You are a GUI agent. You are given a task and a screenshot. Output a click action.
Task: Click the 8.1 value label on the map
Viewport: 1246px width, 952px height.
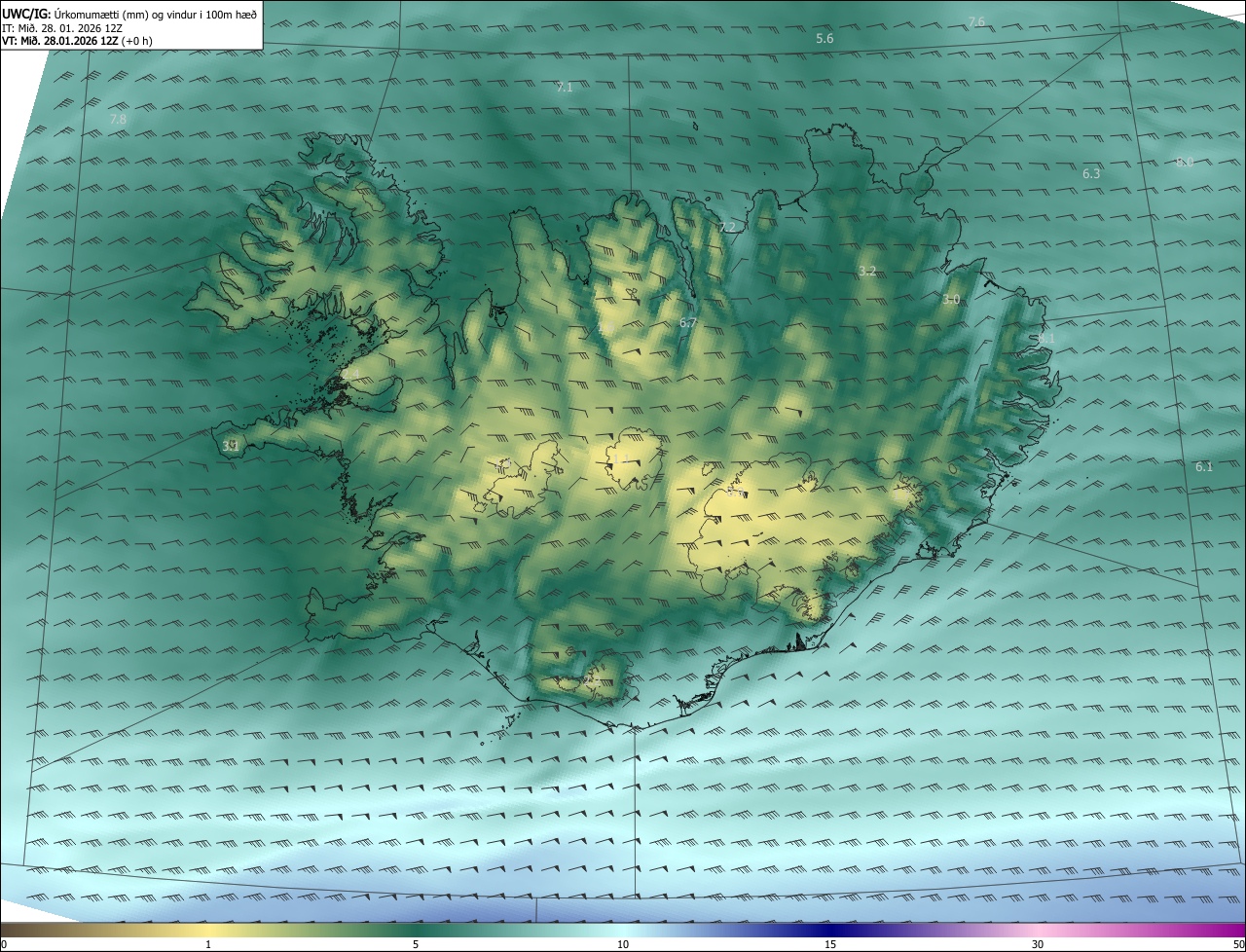pos(1045,338)
